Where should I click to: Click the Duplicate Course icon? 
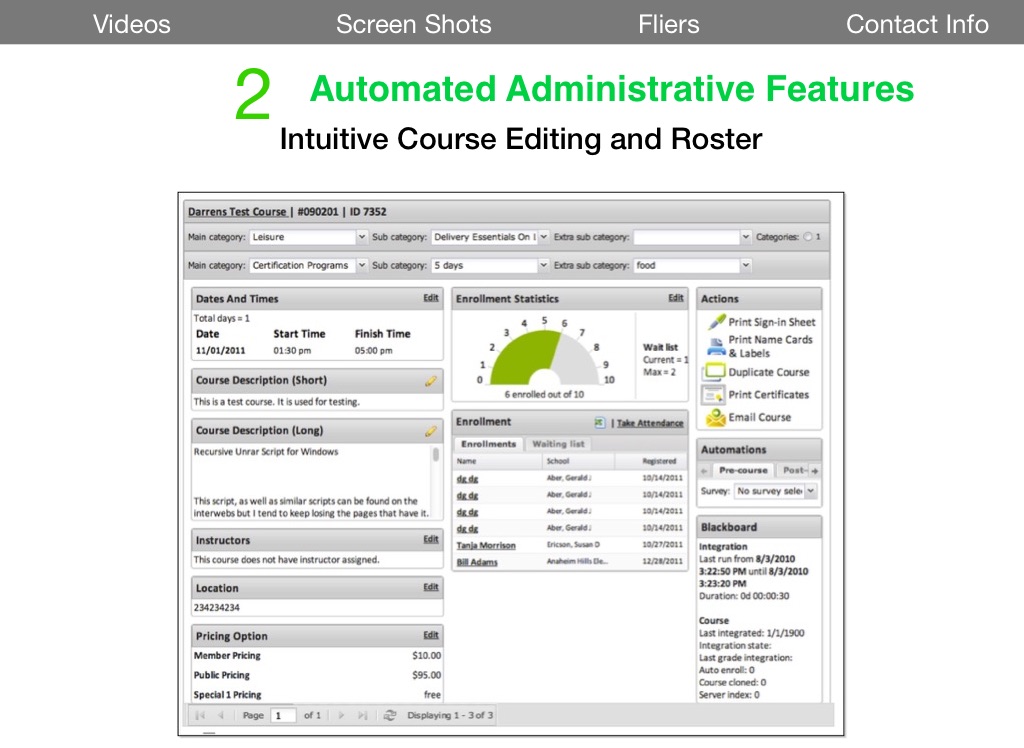[x=714, y=372]
